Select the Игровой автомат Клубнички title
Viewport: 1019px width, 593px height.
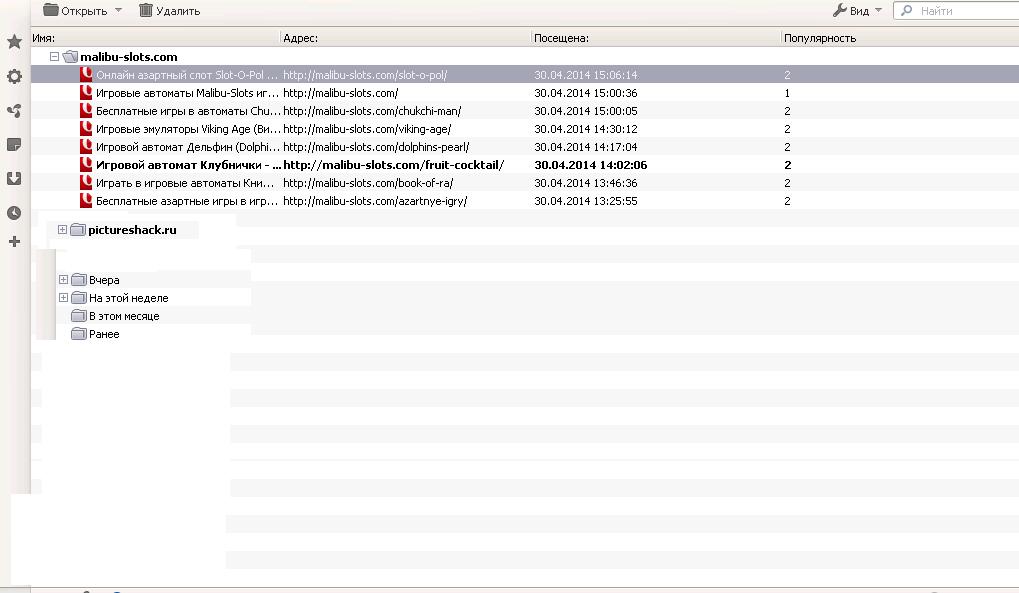[x=188, y=165]
